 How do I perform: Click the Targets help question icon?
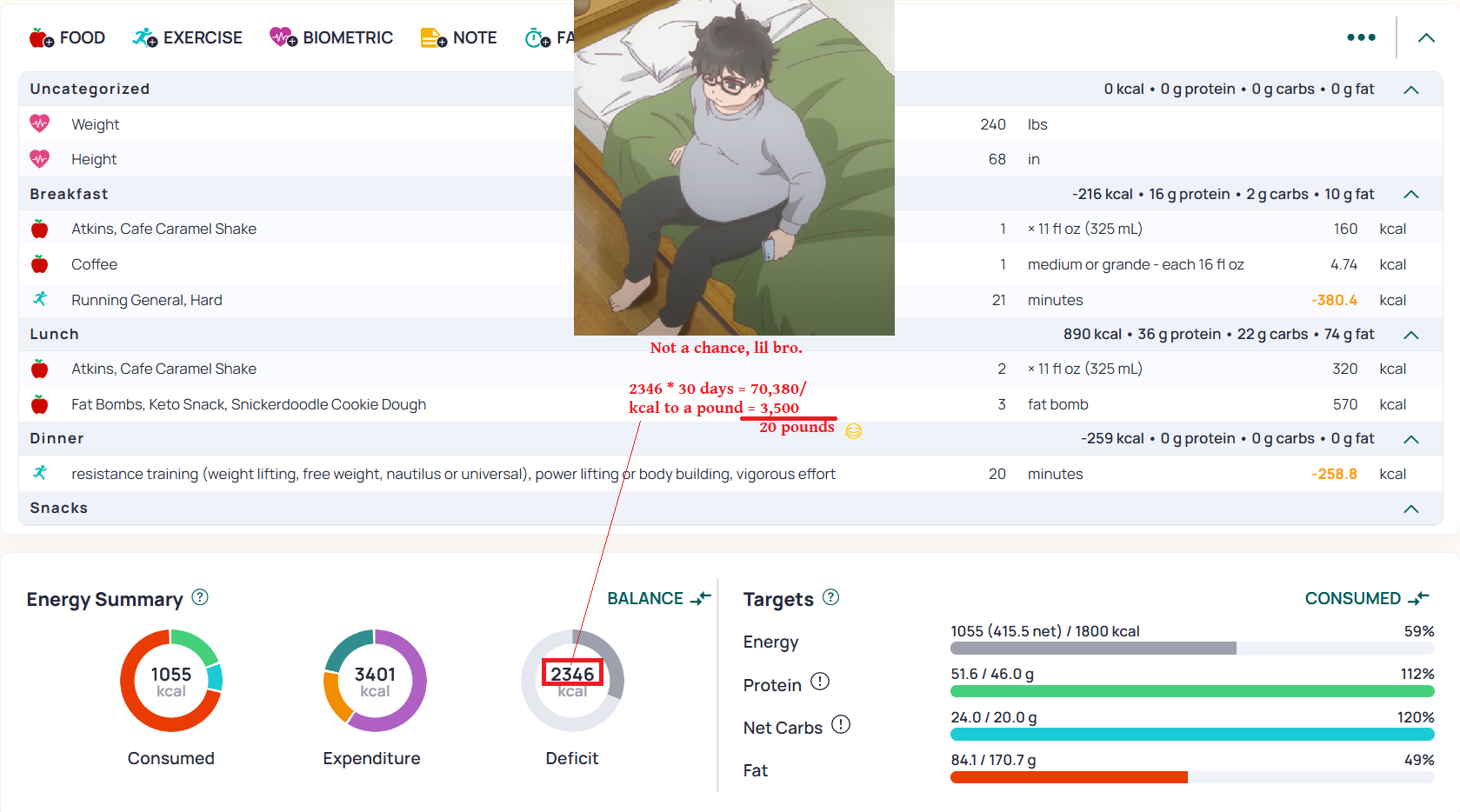tap(830, 597)
